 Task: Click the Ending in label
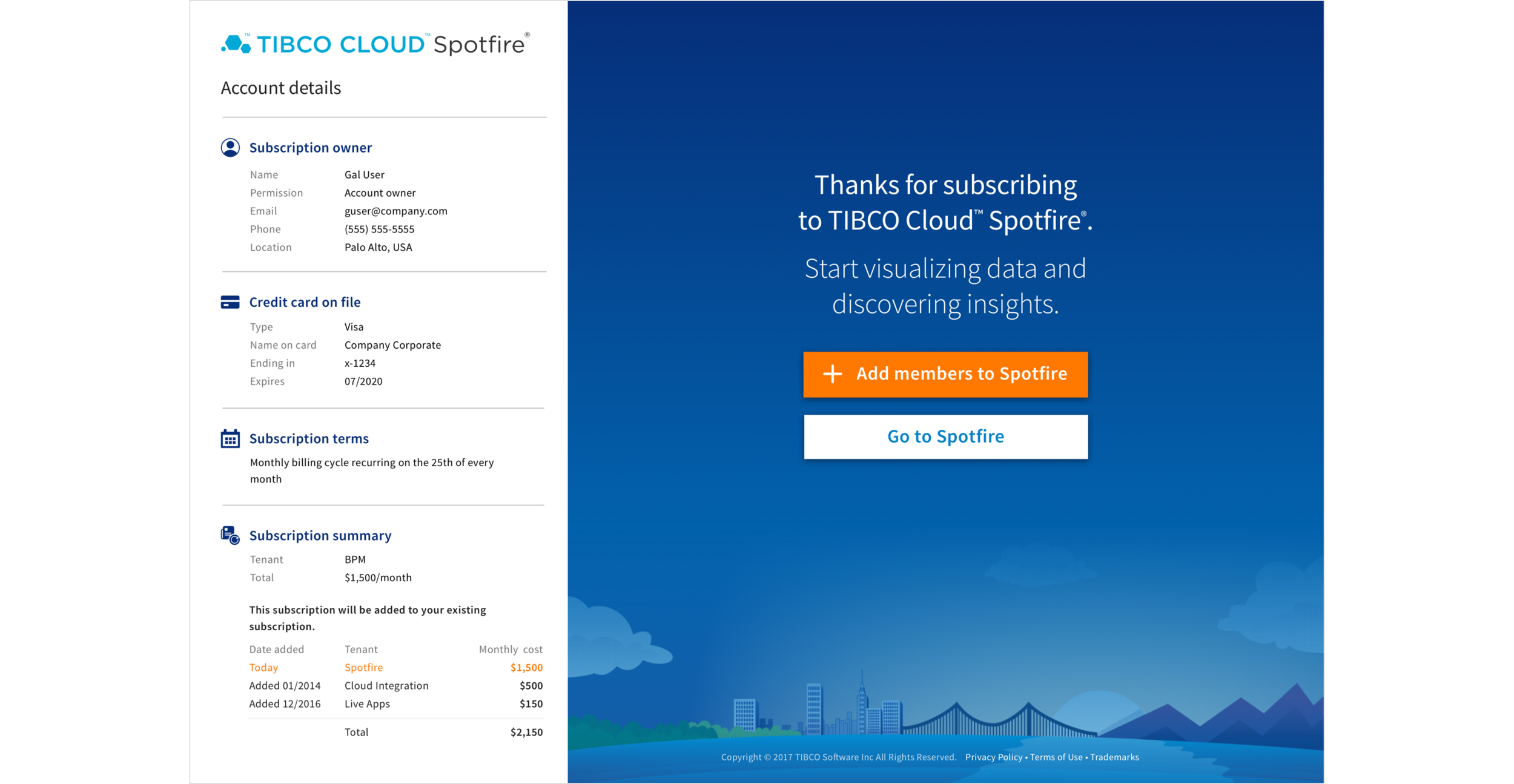coord(273,363)
